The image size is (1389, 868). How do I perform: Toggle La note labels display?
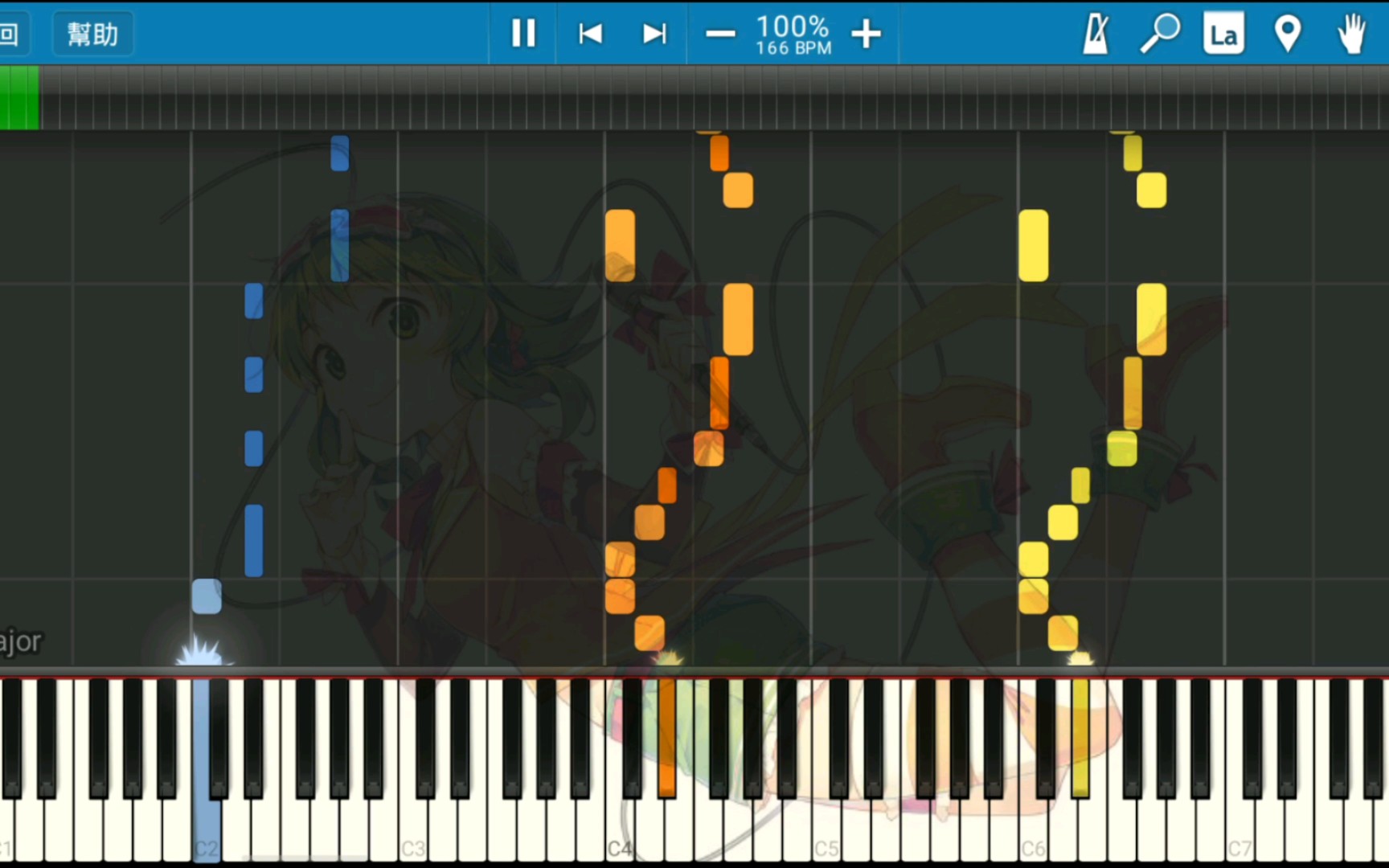pos(1223,34)
